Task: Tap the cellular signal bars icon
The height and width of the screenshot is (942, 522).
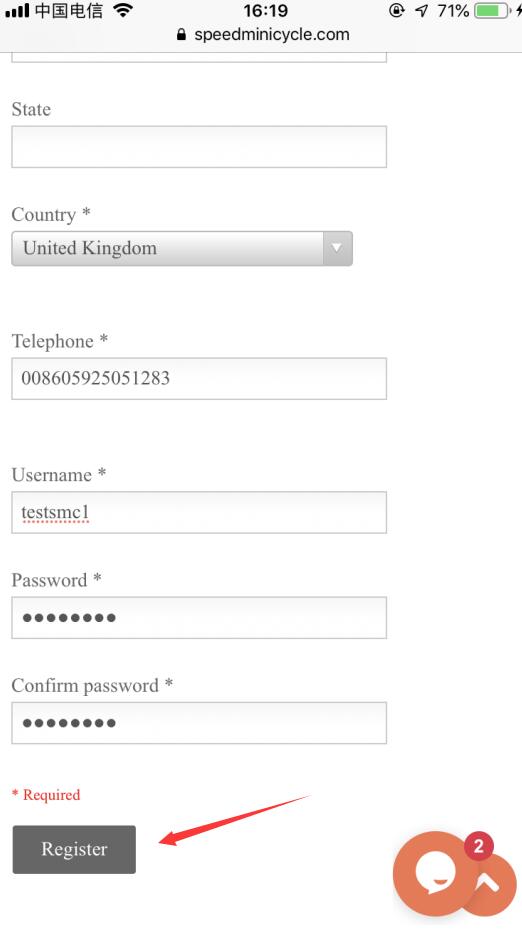Action: pyautogui.click(x=17, y=11)
